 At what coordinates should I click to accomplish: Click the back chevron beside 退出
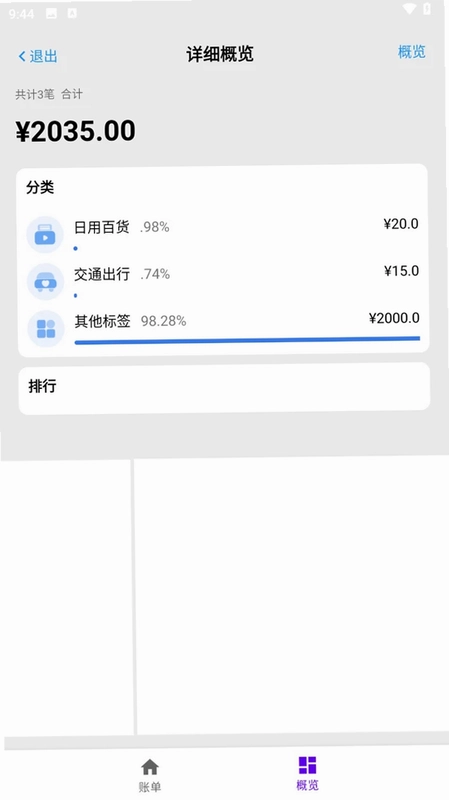[22, 56]
